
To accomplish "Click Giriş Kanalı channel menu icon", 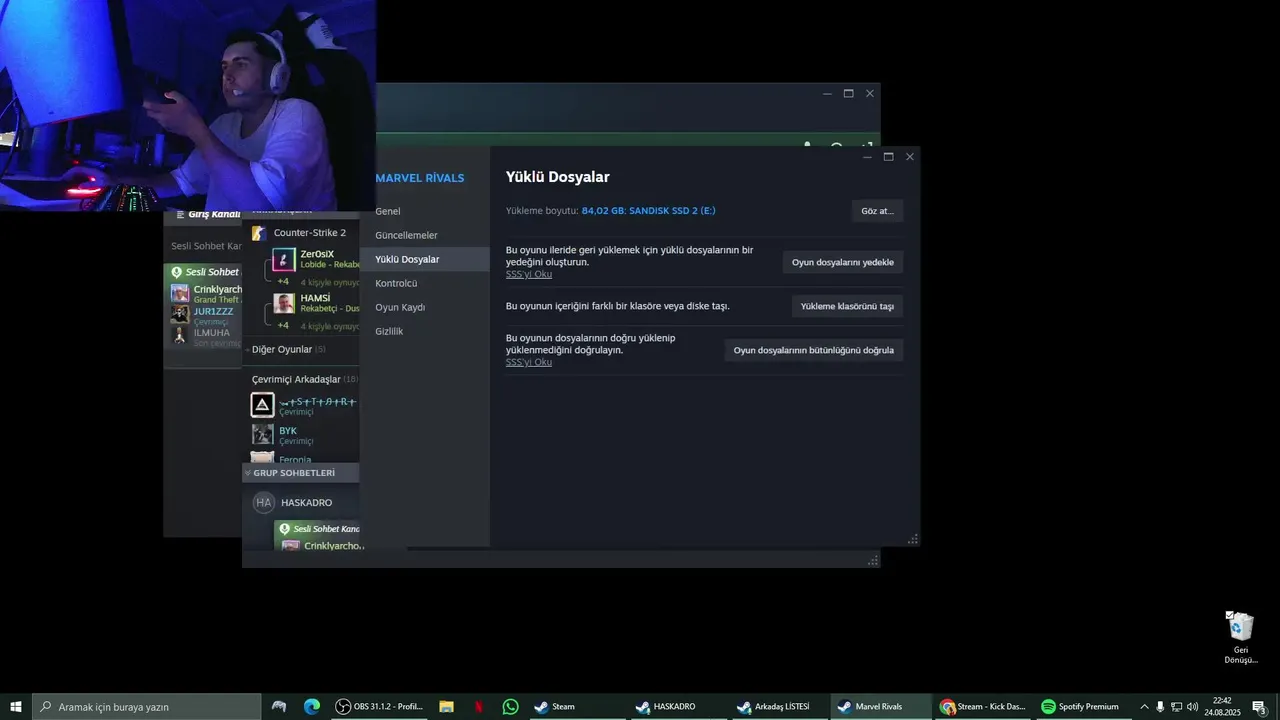I will 181,214.
